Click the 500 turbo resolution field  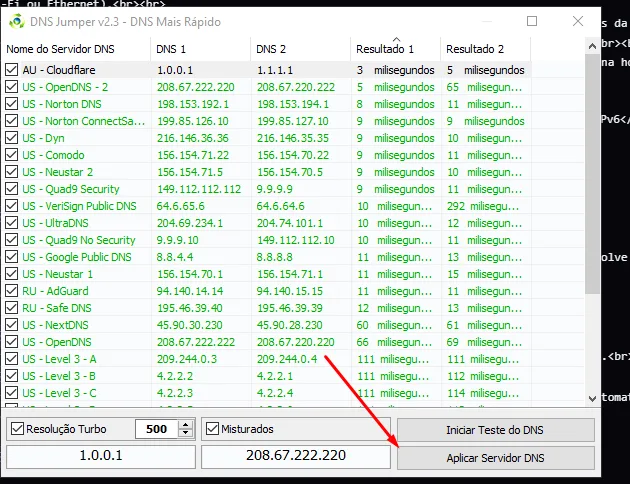157,429
